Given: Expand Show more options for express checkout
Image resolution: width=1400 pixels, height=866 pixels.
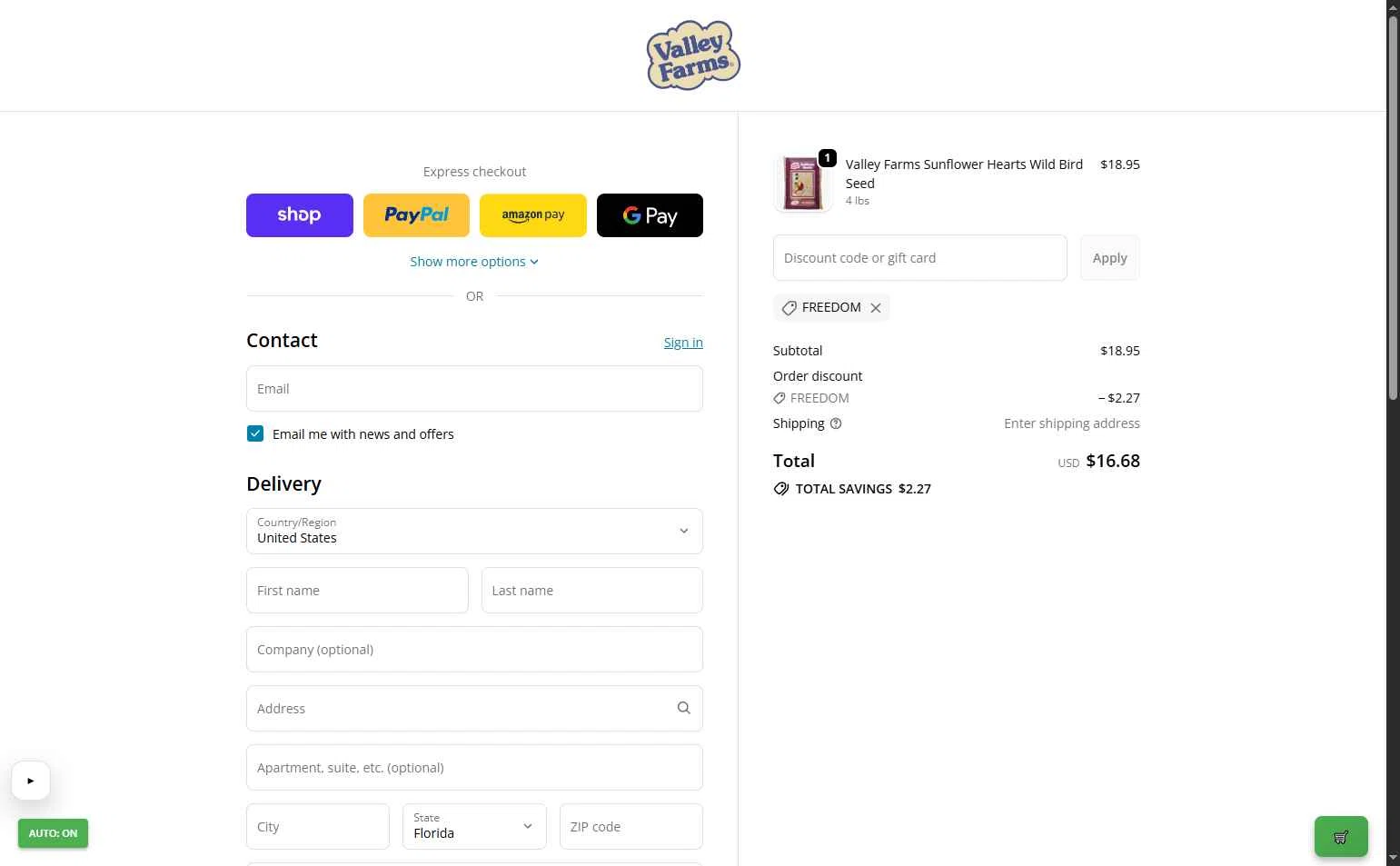Looking at the screenshot, I should [x=474, y=262].
